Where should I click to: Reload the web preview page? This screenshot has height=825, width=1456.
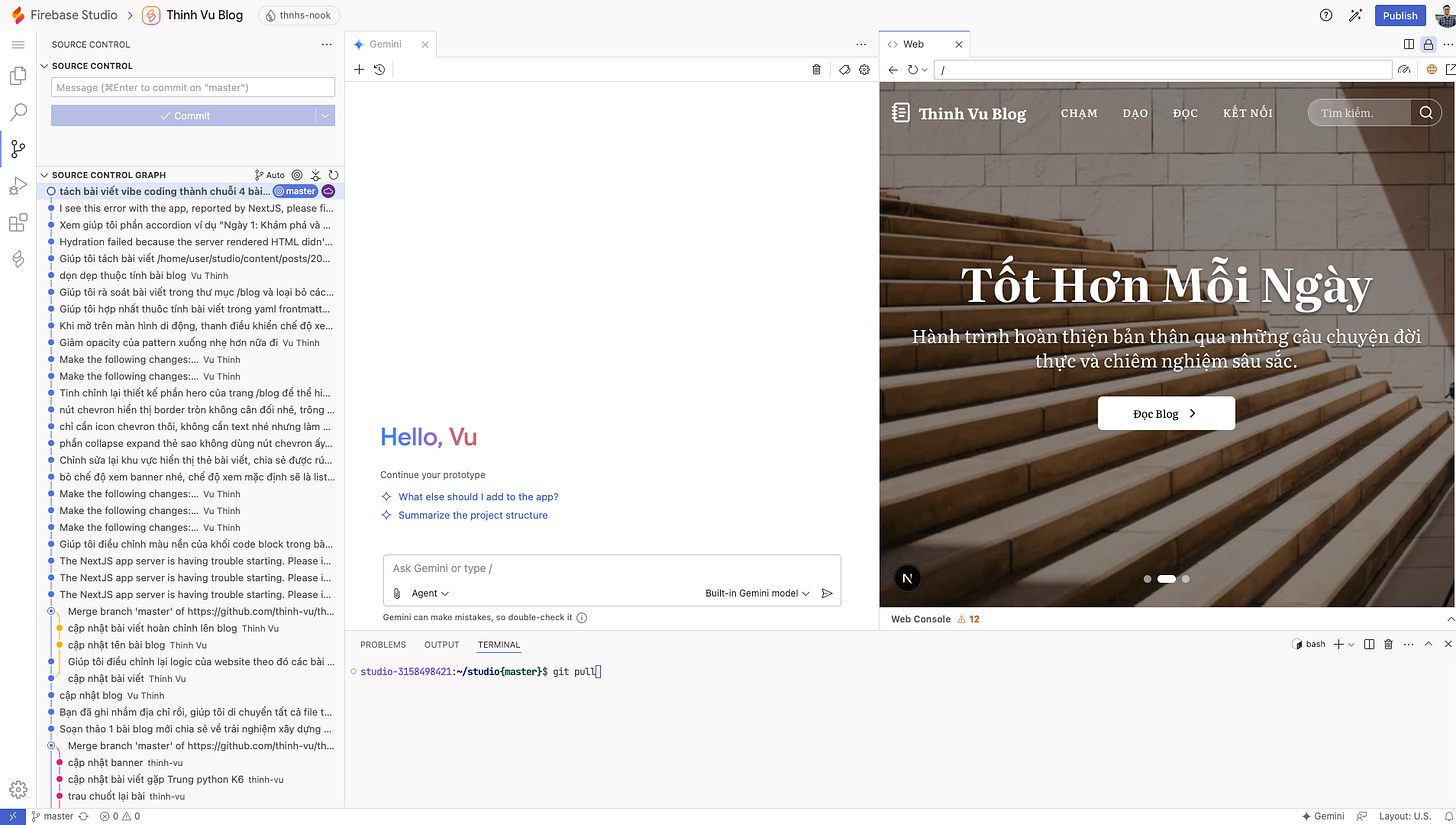point(912,70)
